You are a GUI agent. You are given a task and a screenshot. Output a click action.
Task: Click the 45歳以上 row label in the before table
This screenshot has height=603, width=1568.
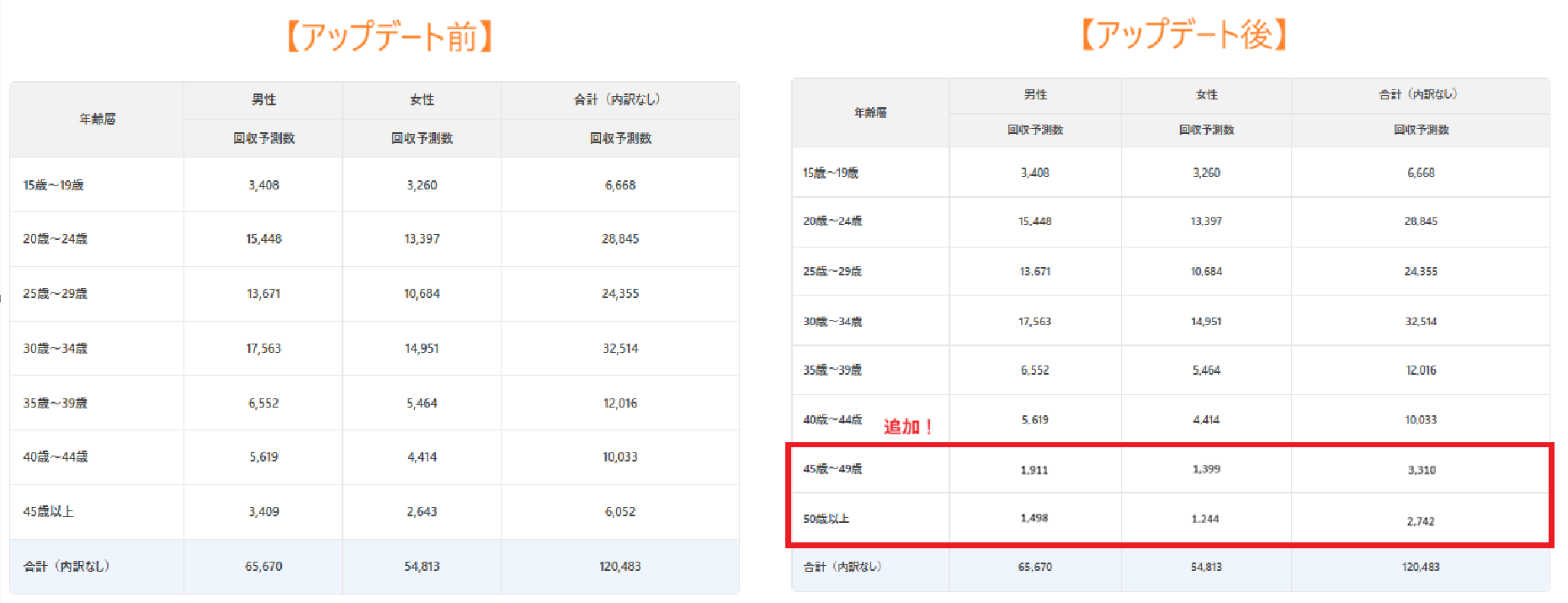click(x=48, y=512)
